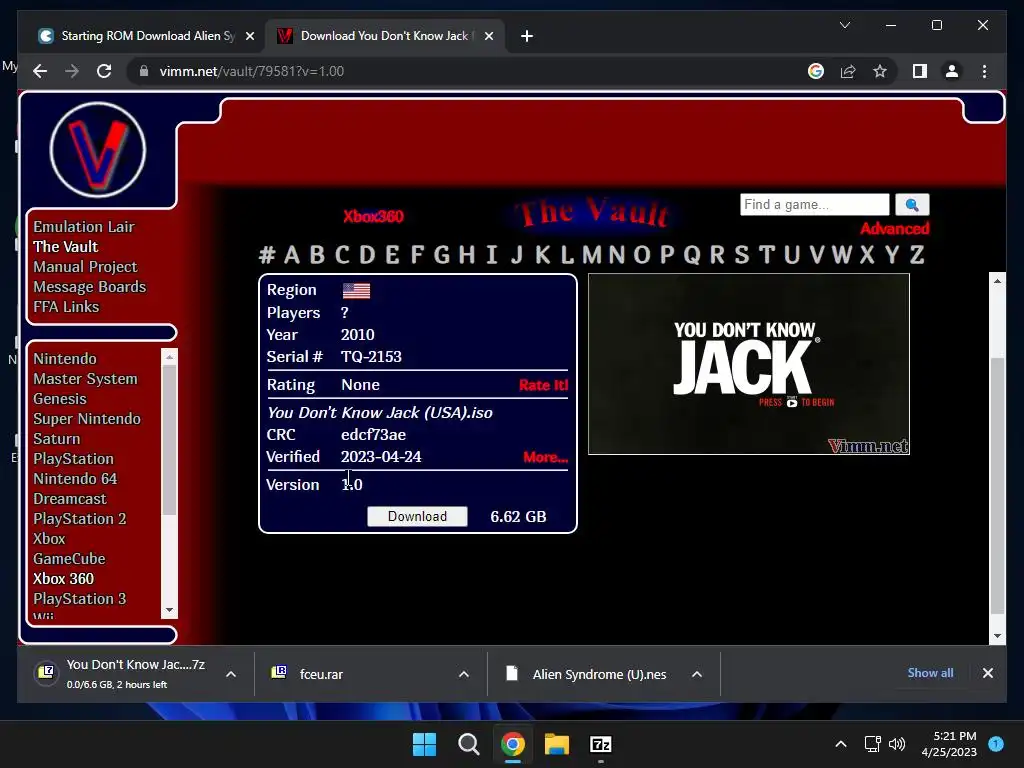Browse games under the # index

point(266,254)
